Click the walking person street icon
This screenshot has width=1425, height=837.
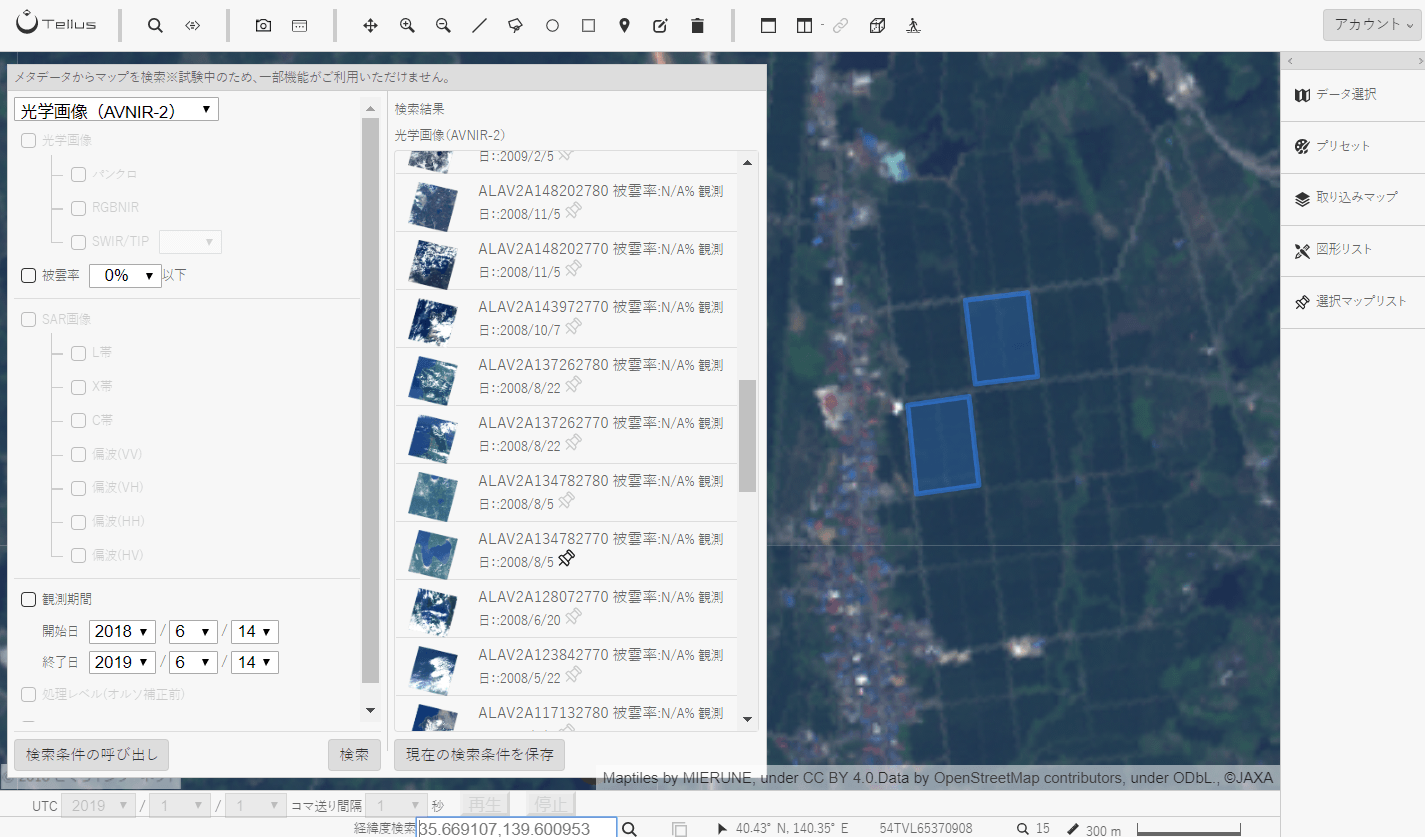pos(912,26)
